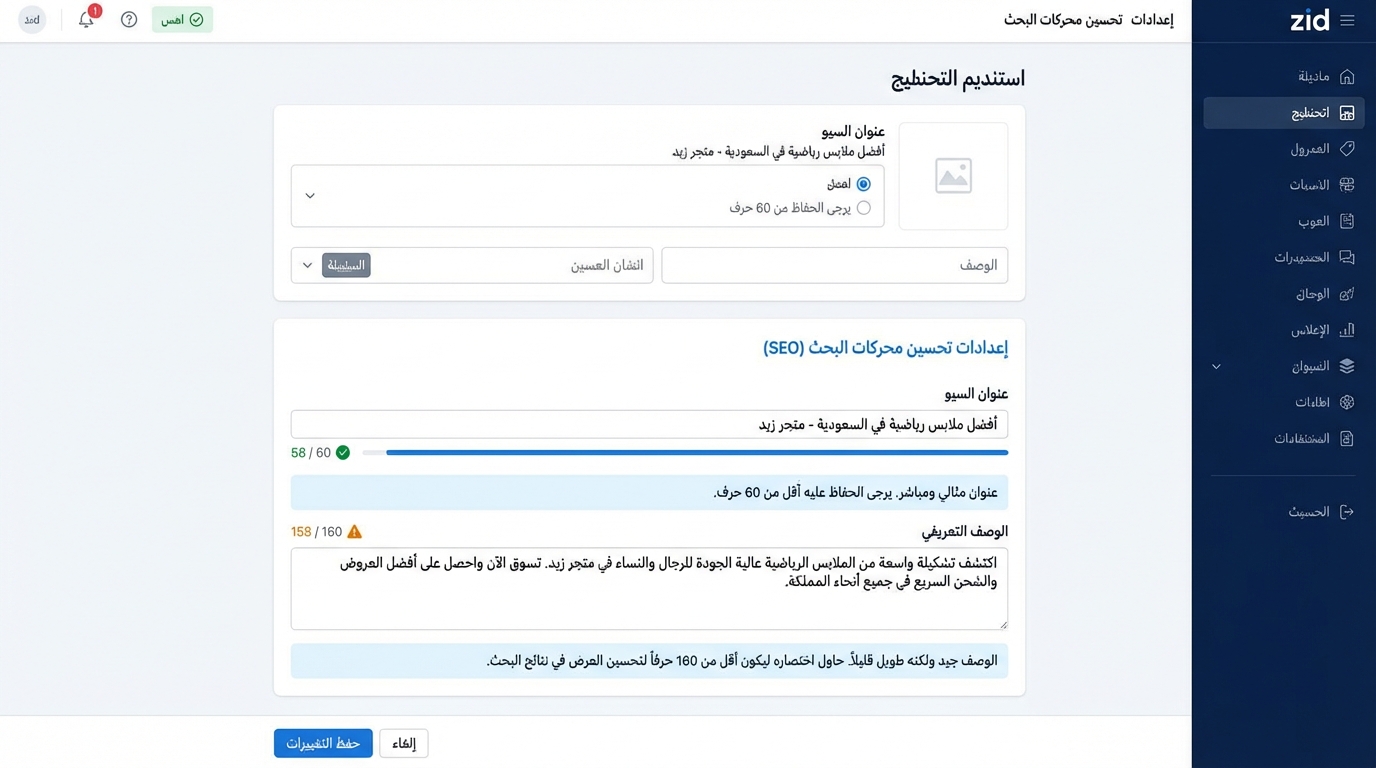This screenshot has width=1376, height=768.
Task: Open the keywords field dropdown chevron
Action: pyautogui.click(x=307, y=265)
